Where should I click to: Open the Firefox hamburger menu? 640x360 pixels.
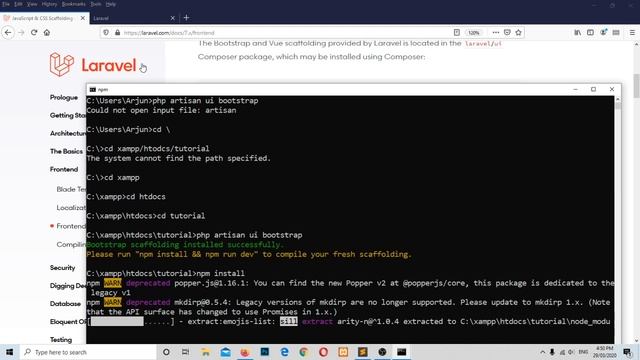[632, 33]
